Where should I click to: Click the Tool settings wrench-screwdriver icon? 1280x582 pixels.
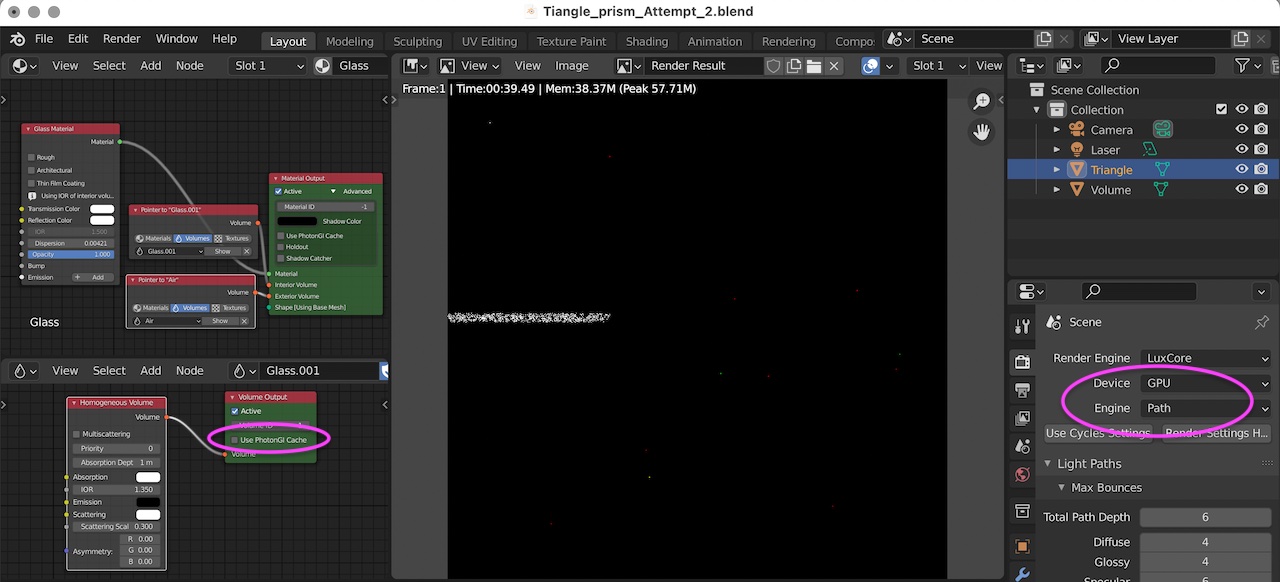[1022, 326]
